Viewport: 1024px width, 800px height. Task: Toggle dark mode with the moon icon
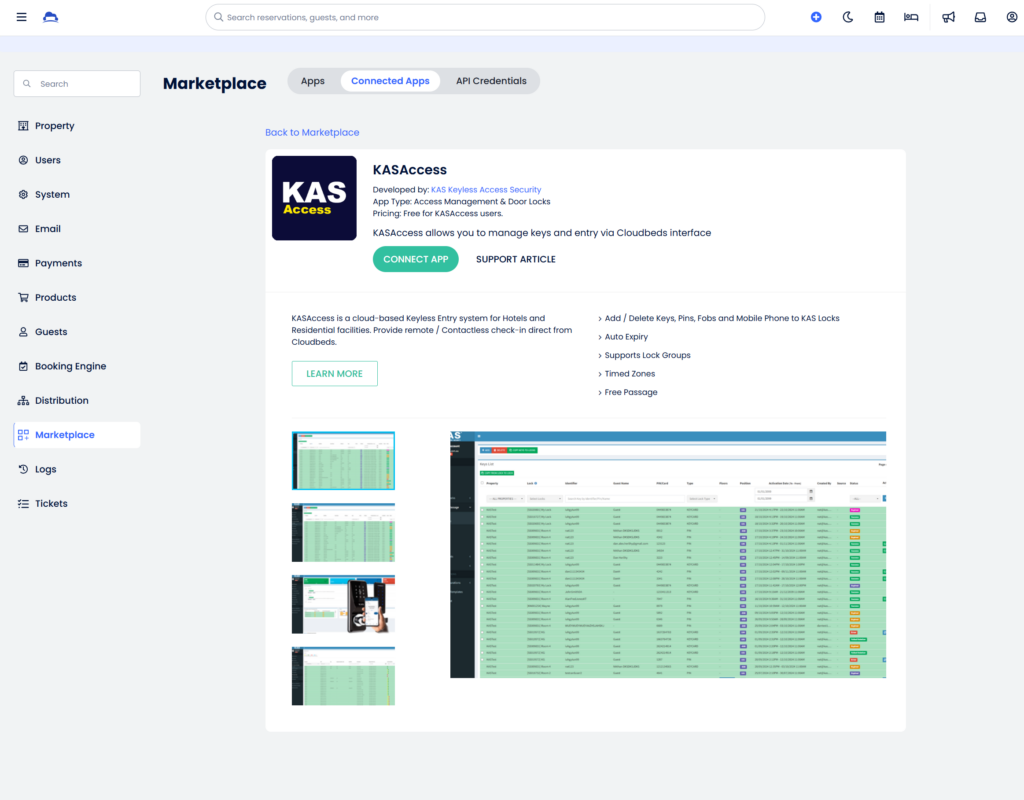(x=848, y=17)
